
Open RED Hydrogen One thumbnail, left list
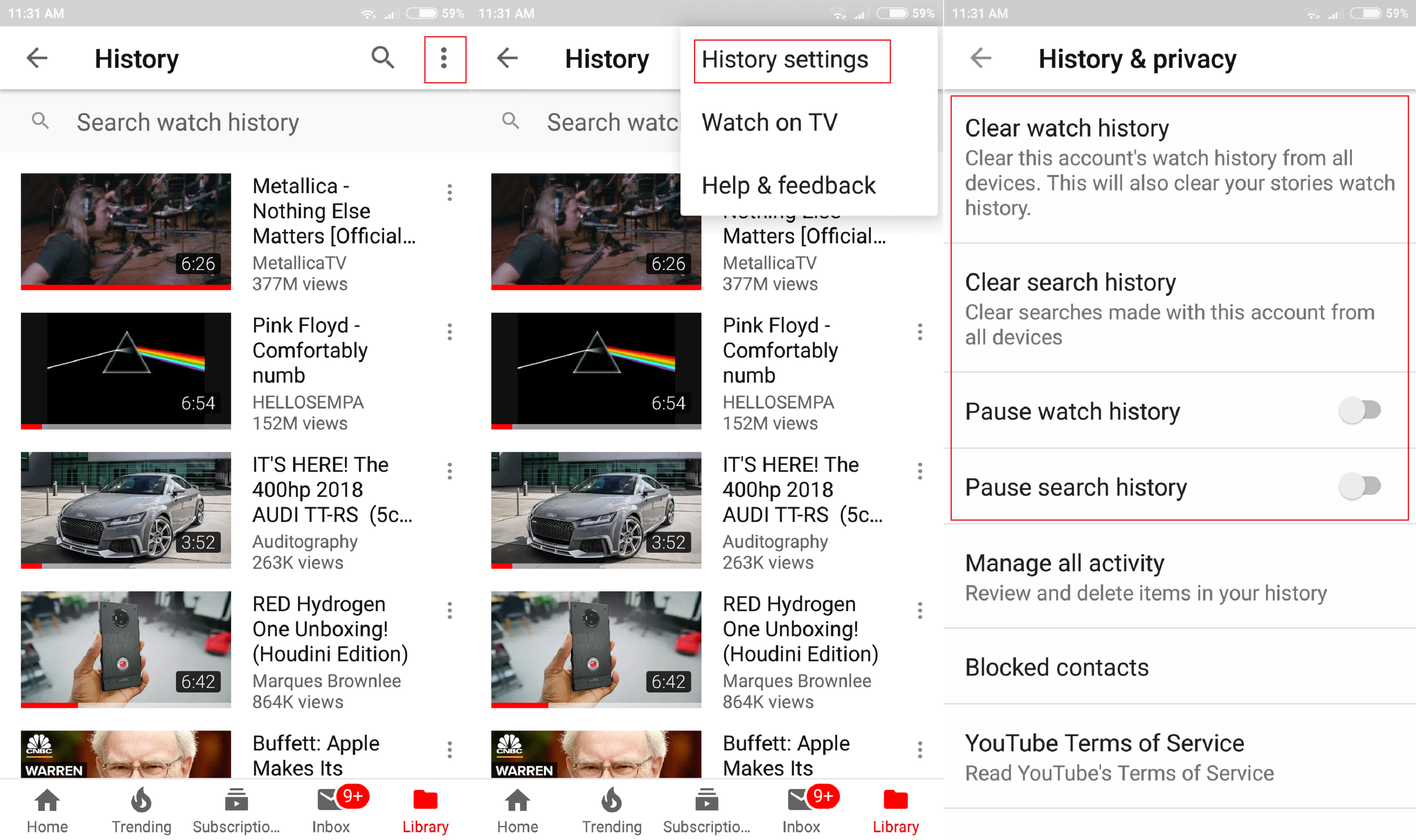(126, 649)
